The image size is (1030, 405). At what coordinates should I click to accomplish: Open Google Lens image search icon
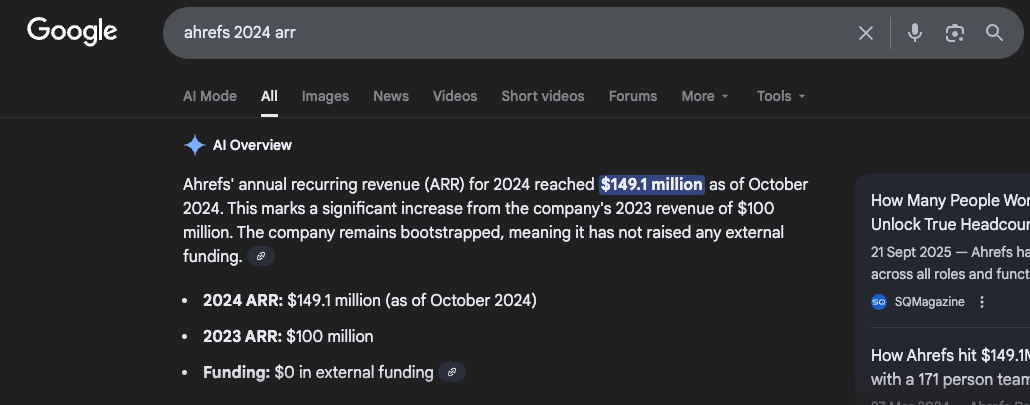coord(954,33)
